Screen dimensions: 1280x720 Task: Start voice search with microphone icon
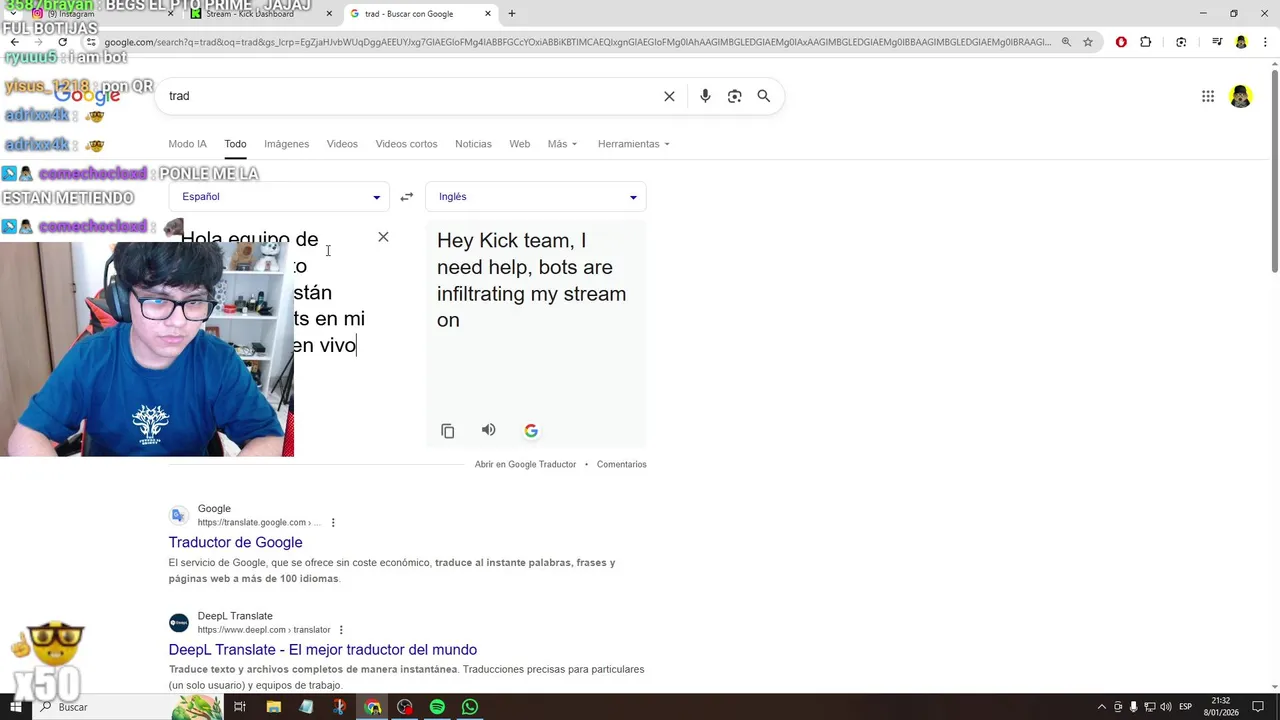point(705,96)
